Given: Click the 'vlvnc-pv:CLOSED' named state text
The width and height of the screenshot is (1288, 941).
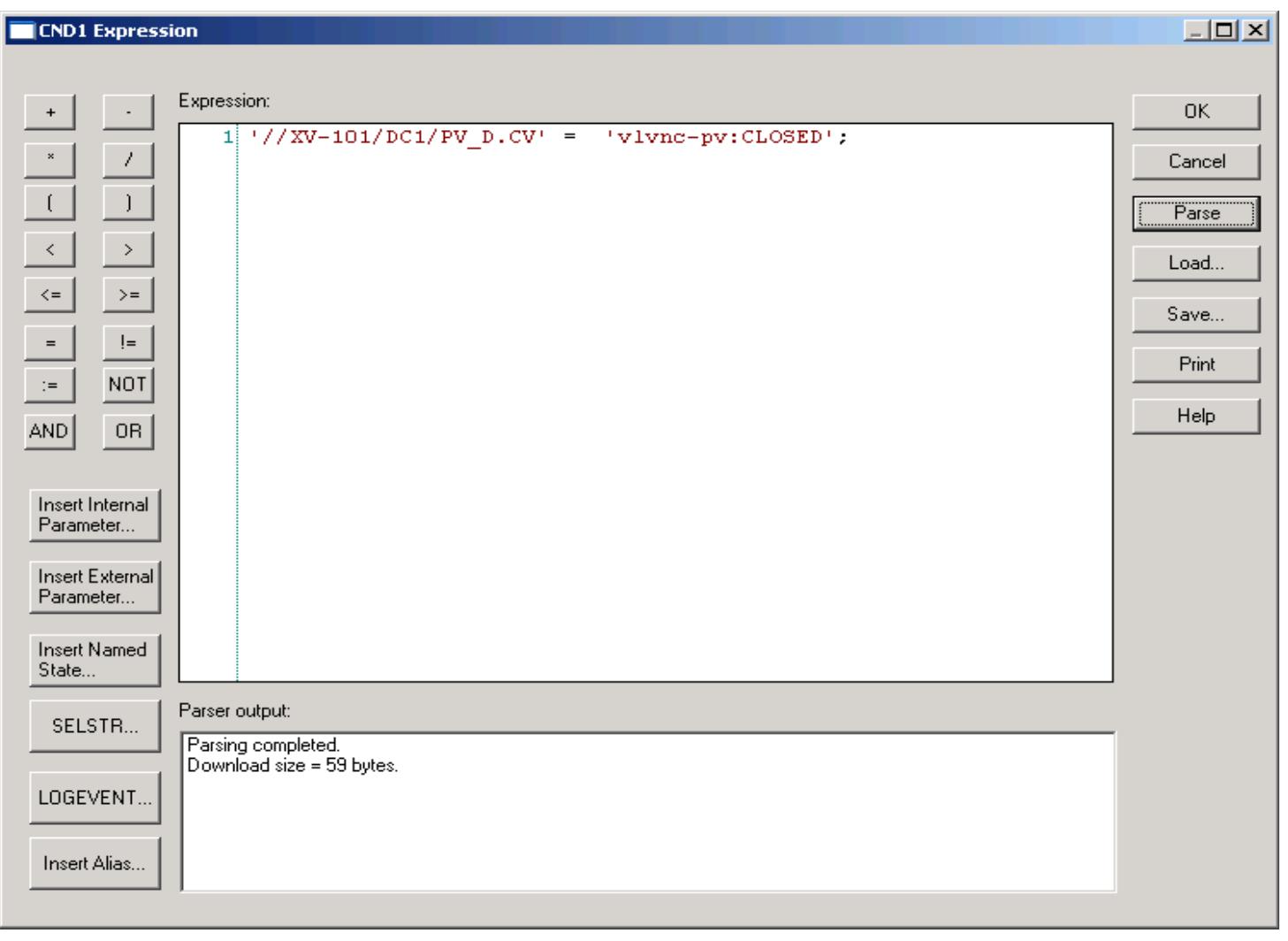Looking at the screenshot, I should coord(720,137).
